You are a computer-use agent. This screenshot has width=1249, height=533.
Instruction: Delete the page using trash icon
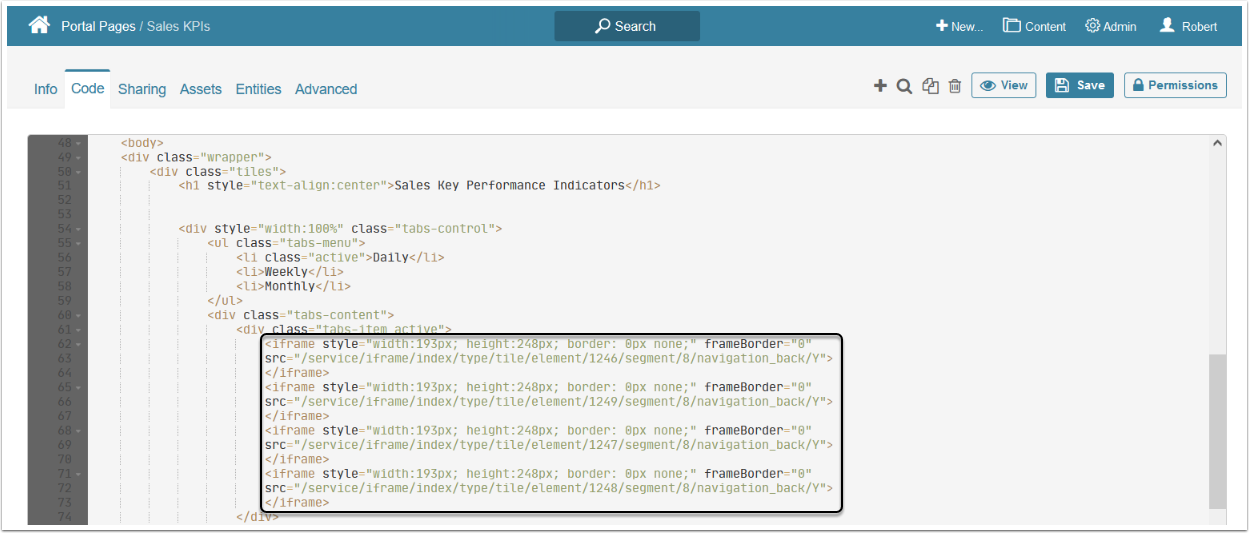(x=955, y=86)
